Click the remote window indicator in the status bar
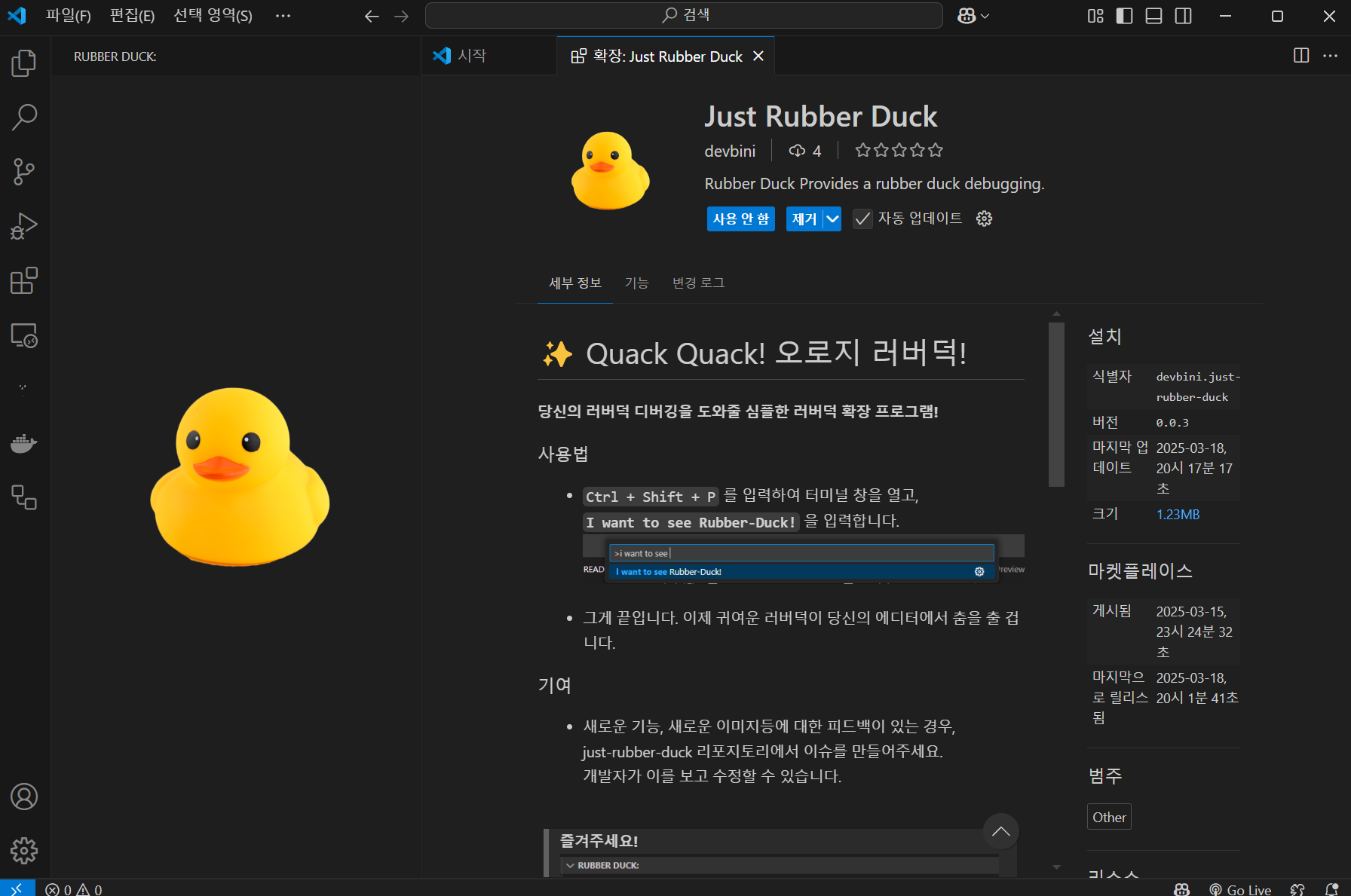The image size is (1351, 896). [17, 888]
